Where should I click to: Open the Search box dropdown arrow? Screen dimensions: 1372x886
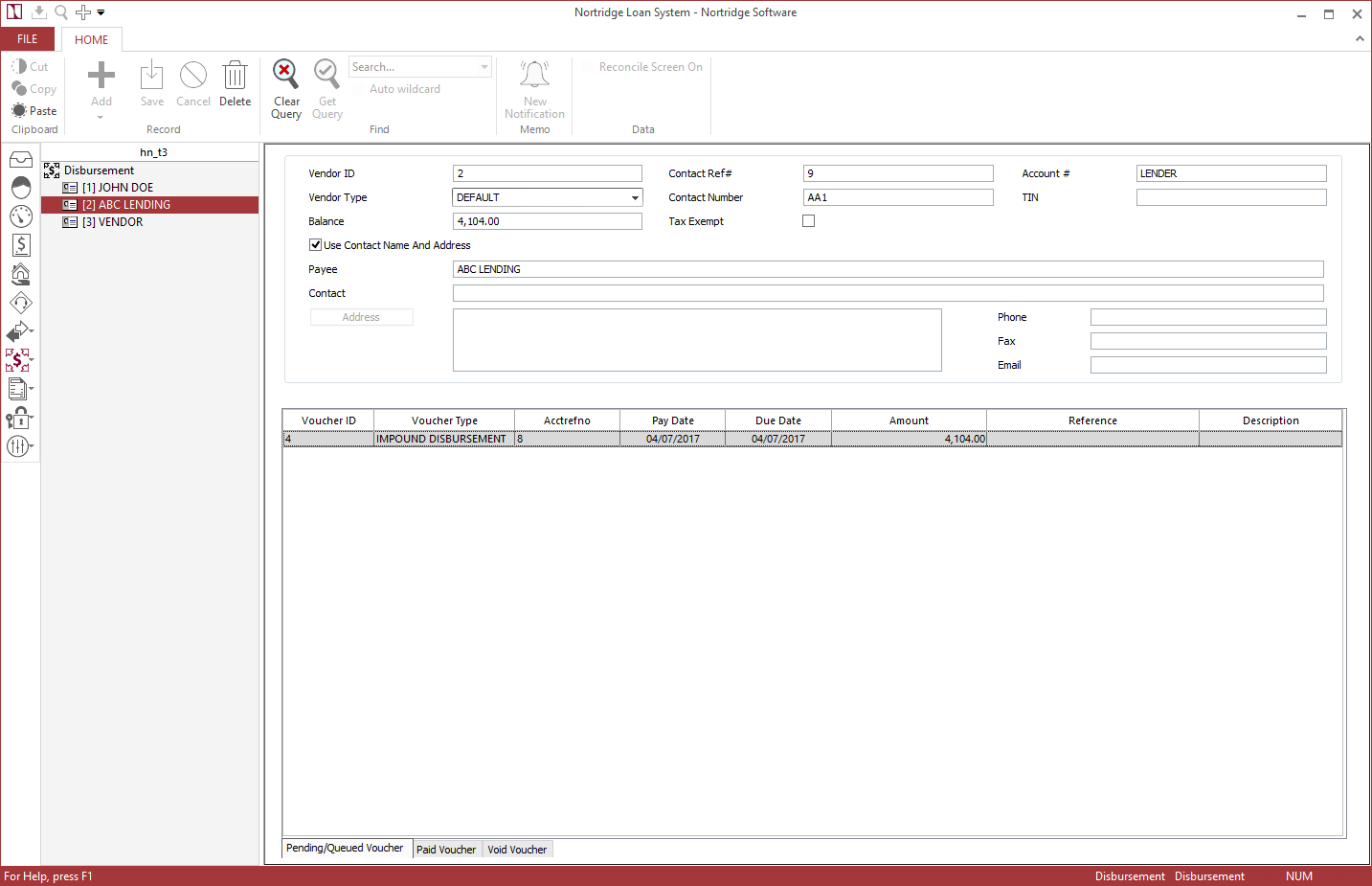click(x=484, y=67)
